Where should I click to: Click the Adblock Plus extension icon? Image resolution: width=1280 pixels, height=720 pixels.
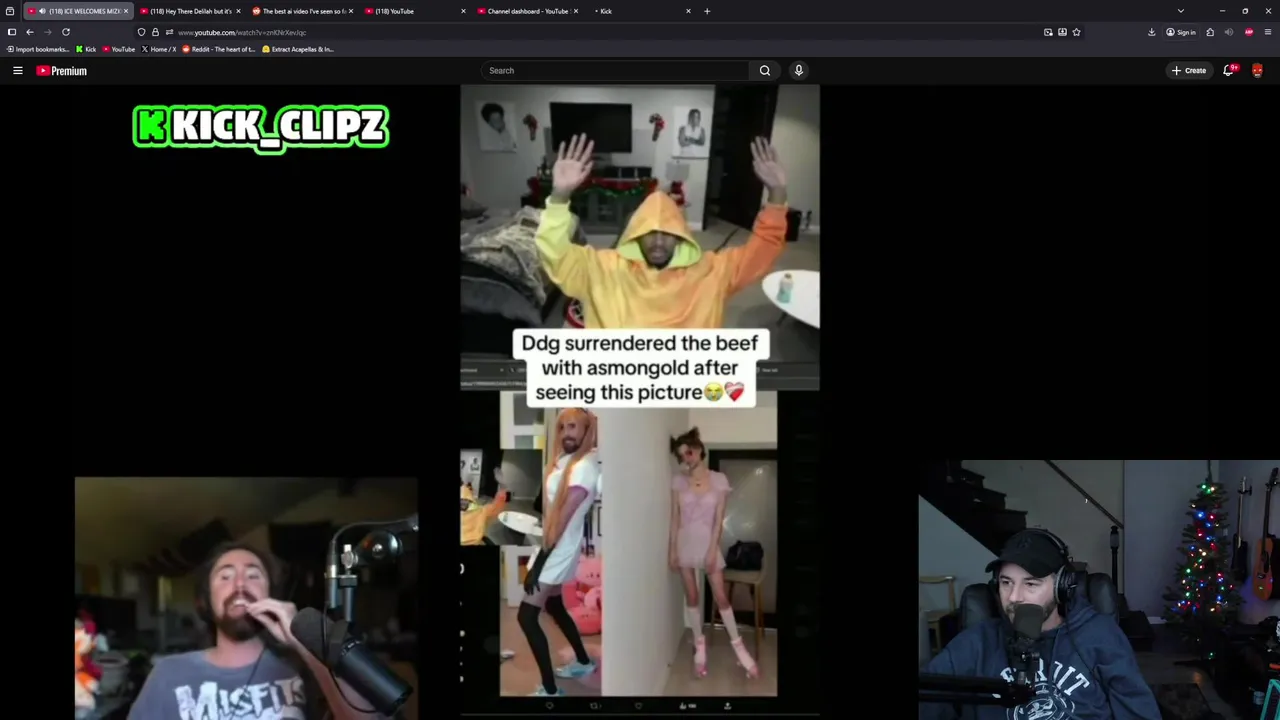point(1249,32)
